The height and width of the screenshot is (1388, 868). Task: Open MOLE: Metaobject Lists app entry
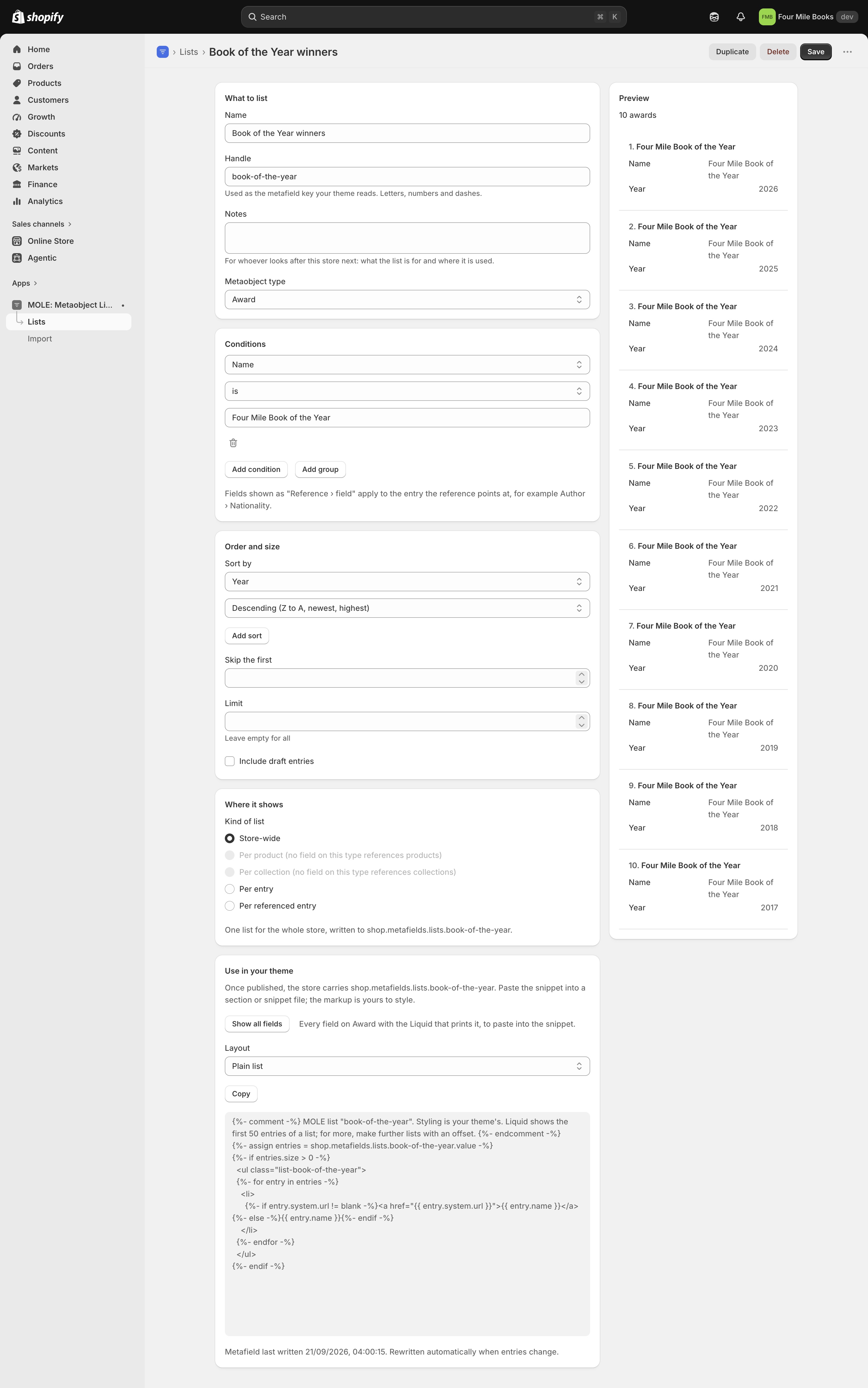[x=69, y=305]
